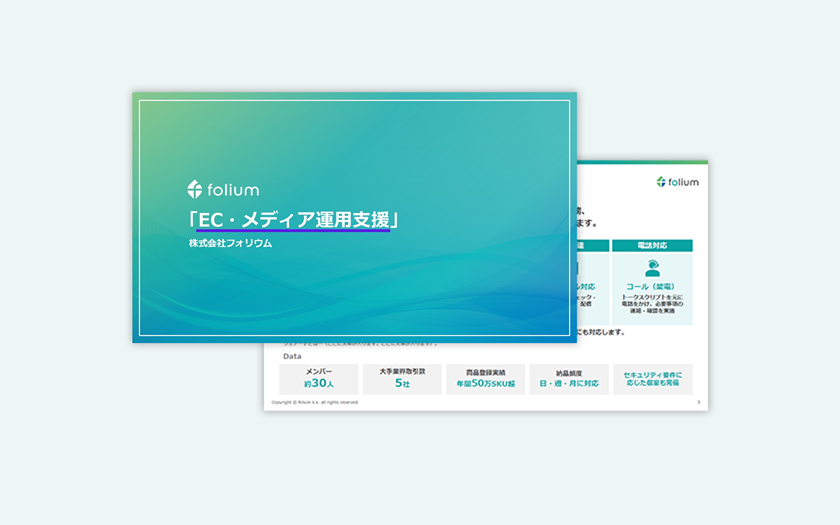Click the トークスクリプトを元に description text
This screenshot has width=840, height=525.
click(652, 304)
